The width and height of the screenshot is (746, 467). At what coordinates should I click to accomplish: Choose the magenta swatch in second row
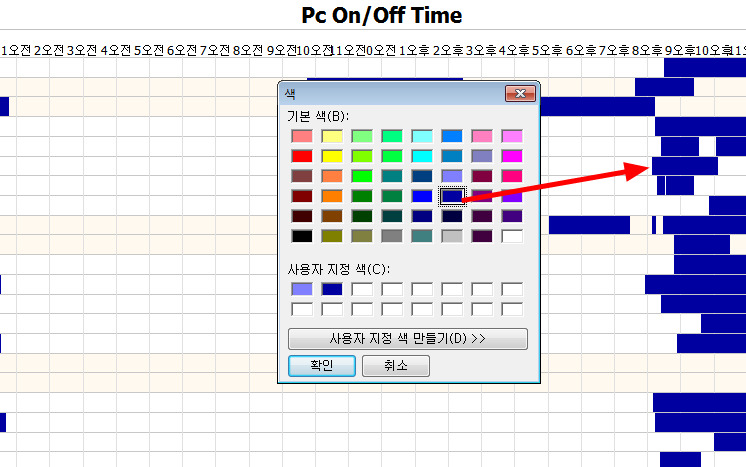[512, 156]
